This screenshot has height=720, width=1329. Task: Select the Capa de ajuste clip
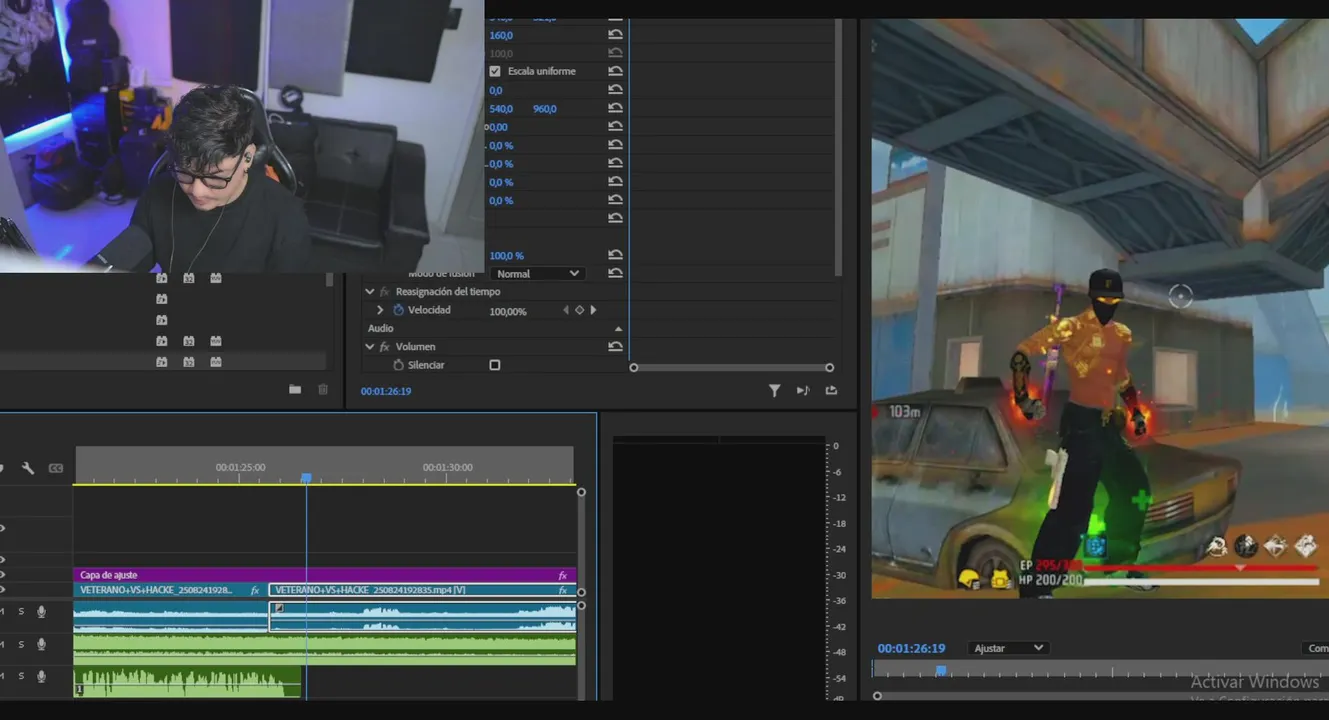click(325, 575)
